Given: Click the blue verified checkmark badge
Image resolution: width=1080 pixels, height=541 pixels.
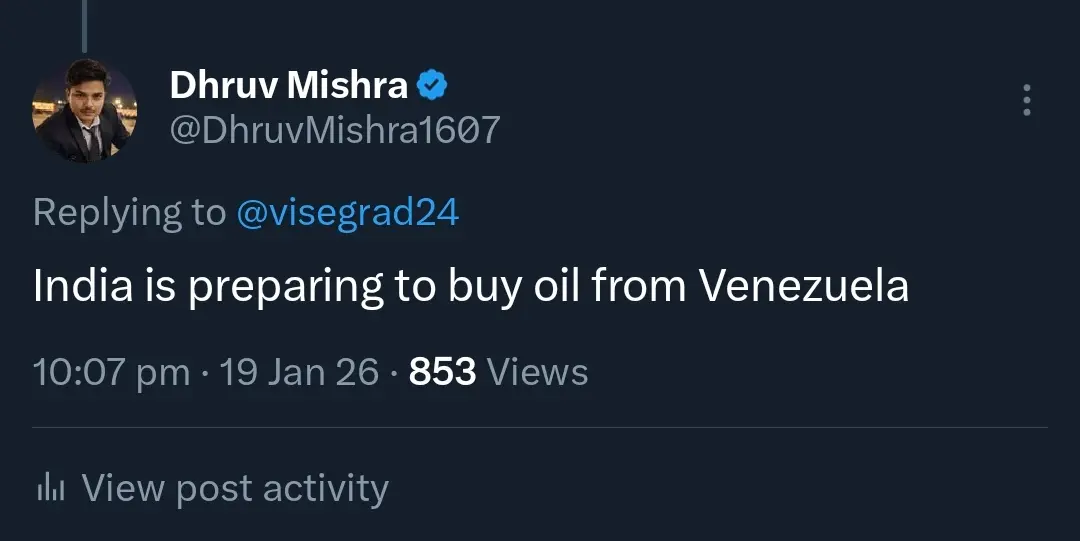Looking at the screenshot, I should (x=431, y=86).
